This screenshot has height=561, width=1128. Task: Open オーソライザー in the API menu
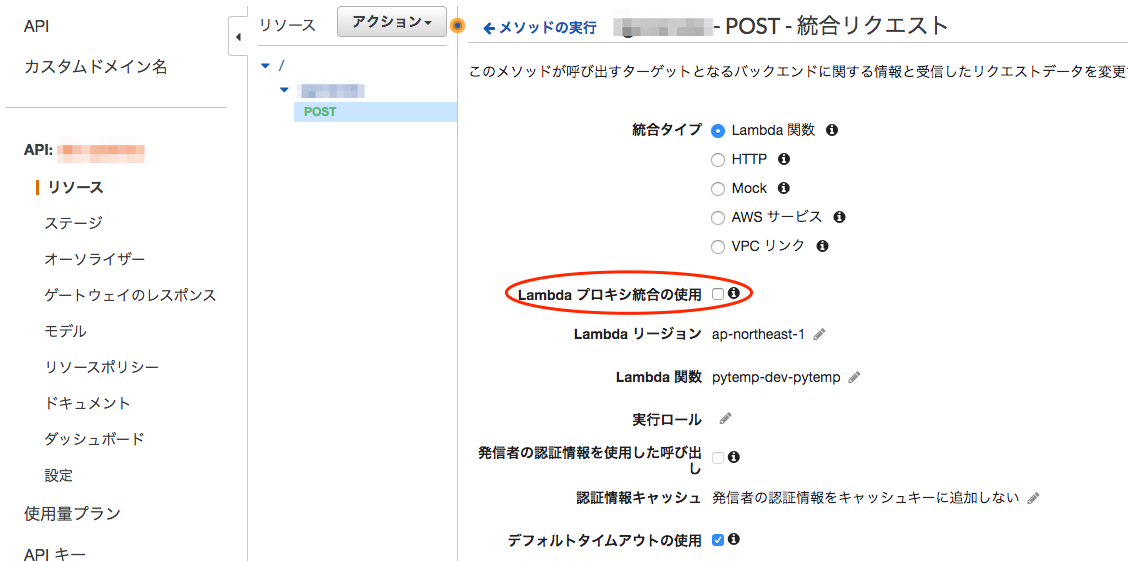tap(94, 259)
